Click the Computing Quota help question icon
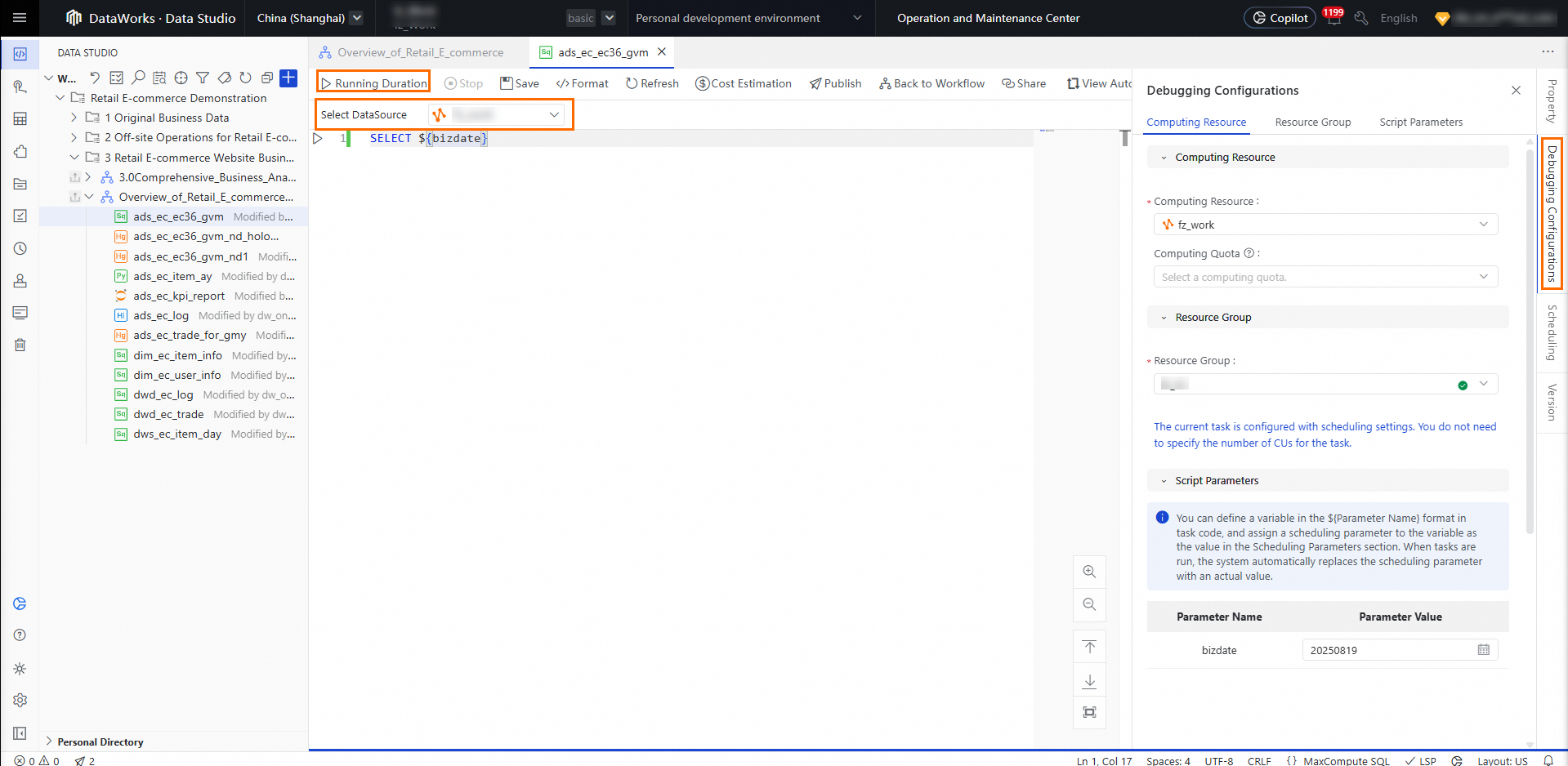The image size is (1568, 766). pyautogui.click(x=1249, y=253)
